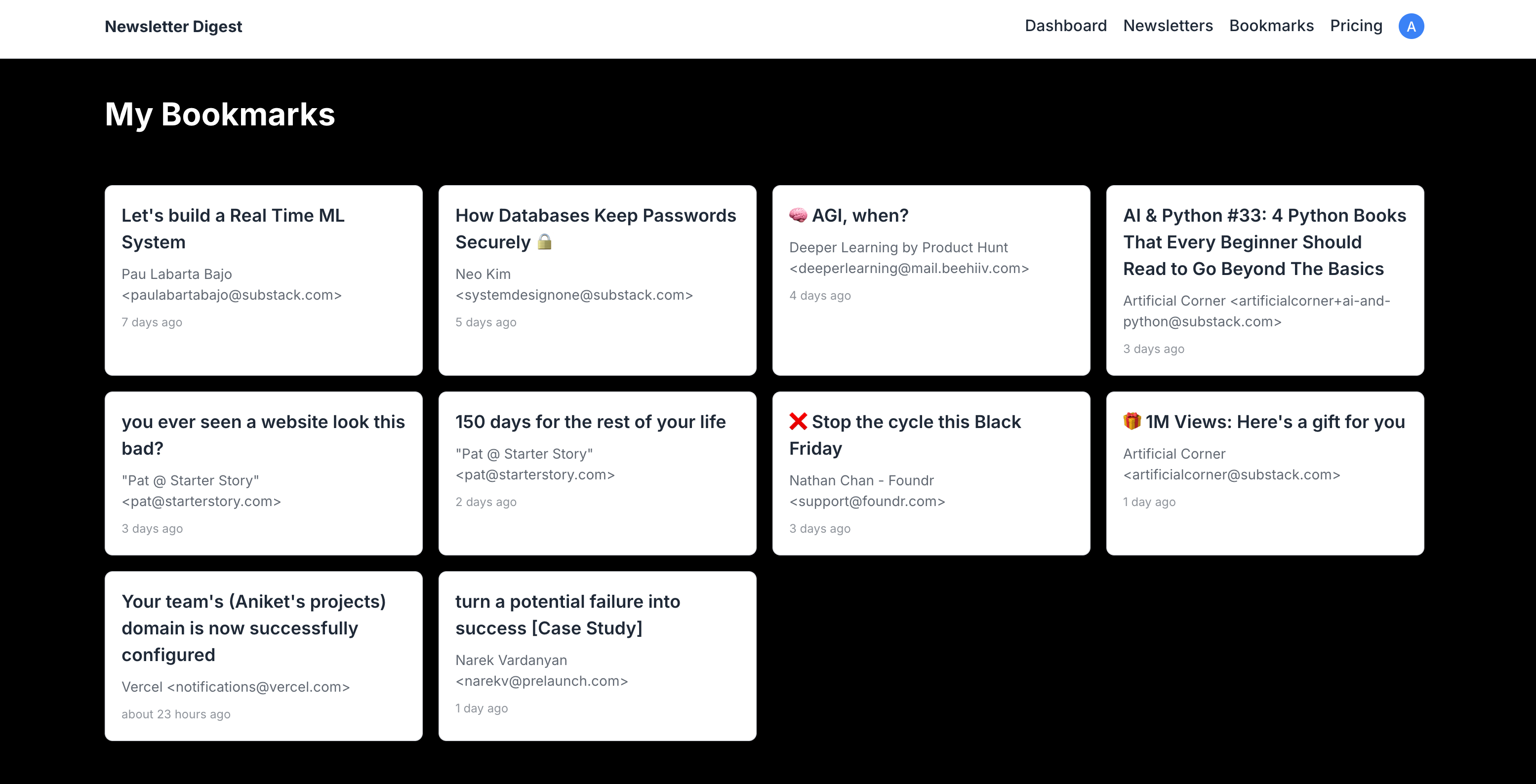Open the Vercel domain configured bookmark
The width and height of the screenshot is (1536, 784).
point(264,656)
